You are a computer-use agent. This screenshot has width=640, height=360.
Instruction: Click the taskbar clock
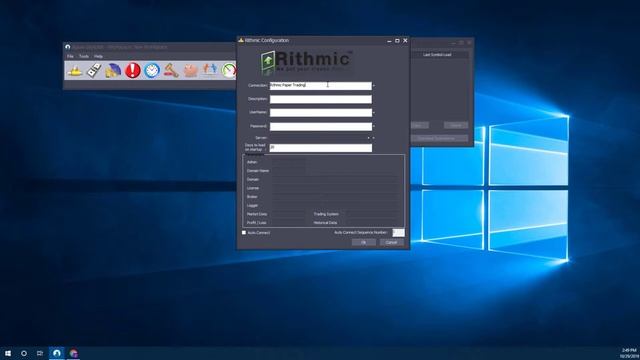[x=629, y=353]
